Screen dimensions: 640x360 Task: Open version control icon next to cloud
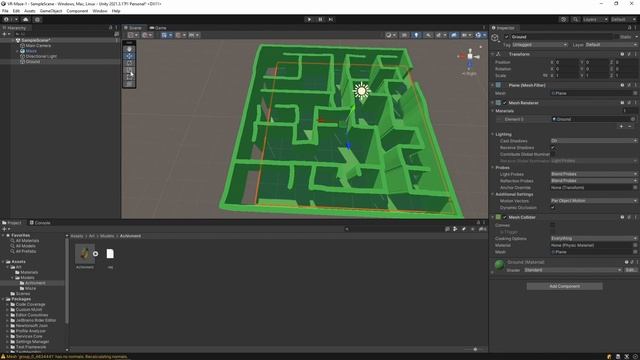37,19
